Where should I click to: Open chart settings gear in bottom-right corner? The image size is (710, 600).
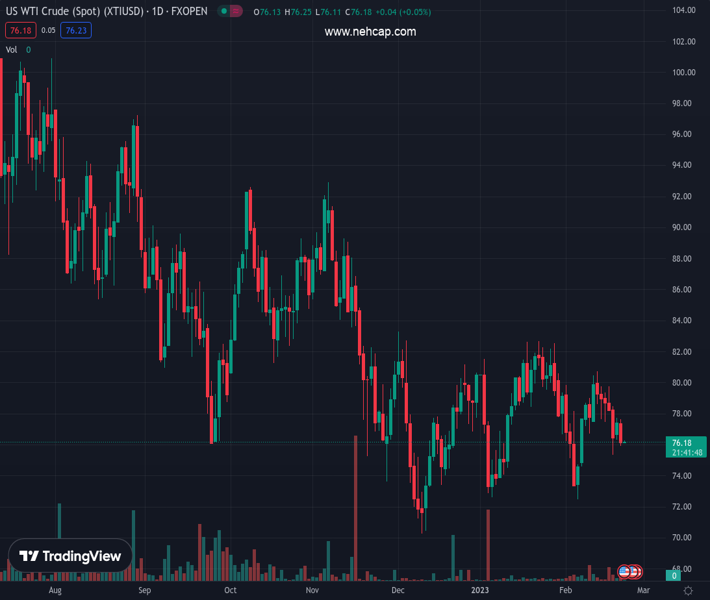688,591
